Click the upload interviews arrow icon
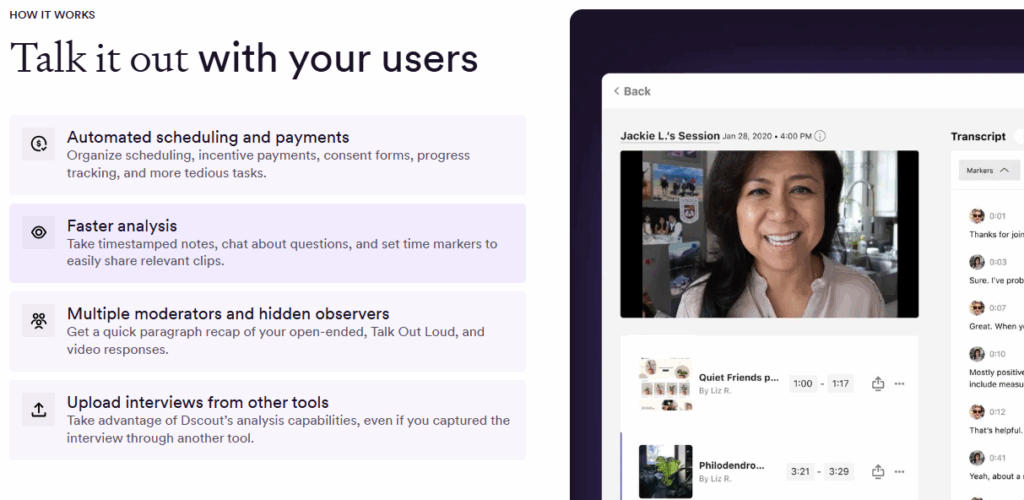The image size is (1024, 500). pyautogui.click(x=39, y=409)
